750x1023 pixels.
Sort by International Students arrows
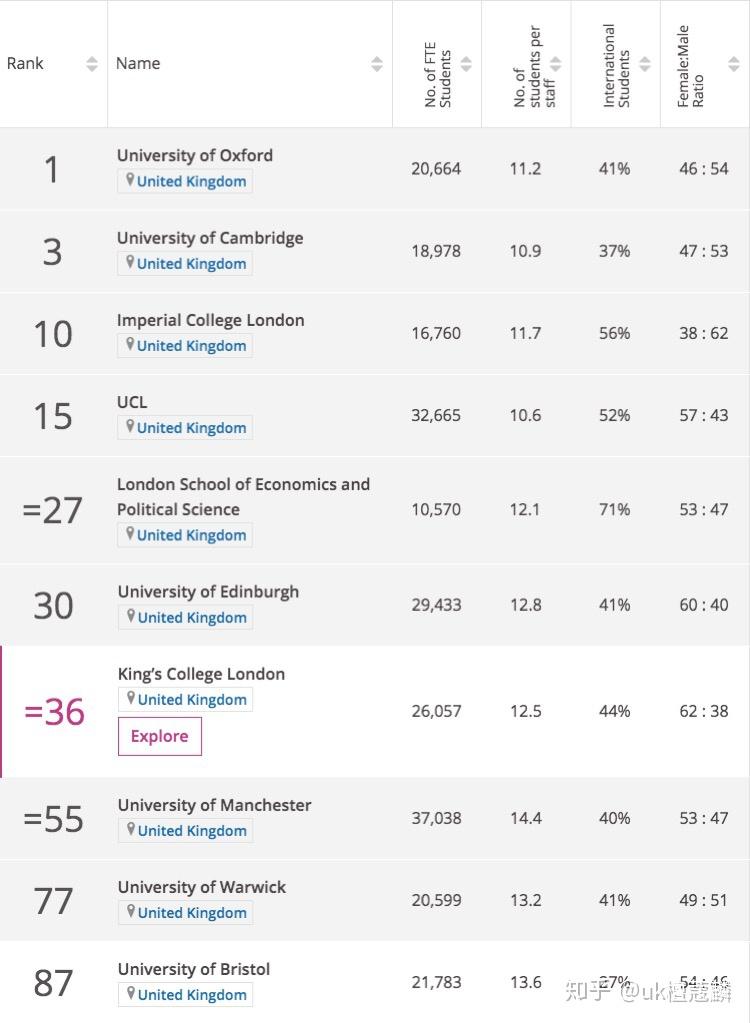click(x=645, y=64)
